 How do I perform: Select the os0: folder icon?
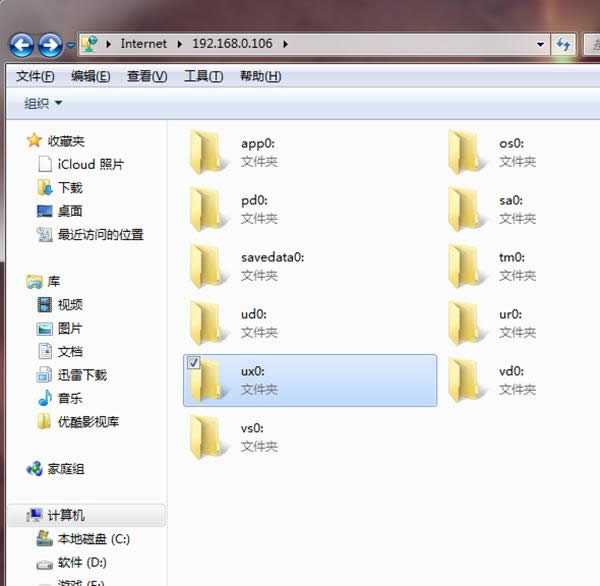pyautogui.click(x=467, y=152)
